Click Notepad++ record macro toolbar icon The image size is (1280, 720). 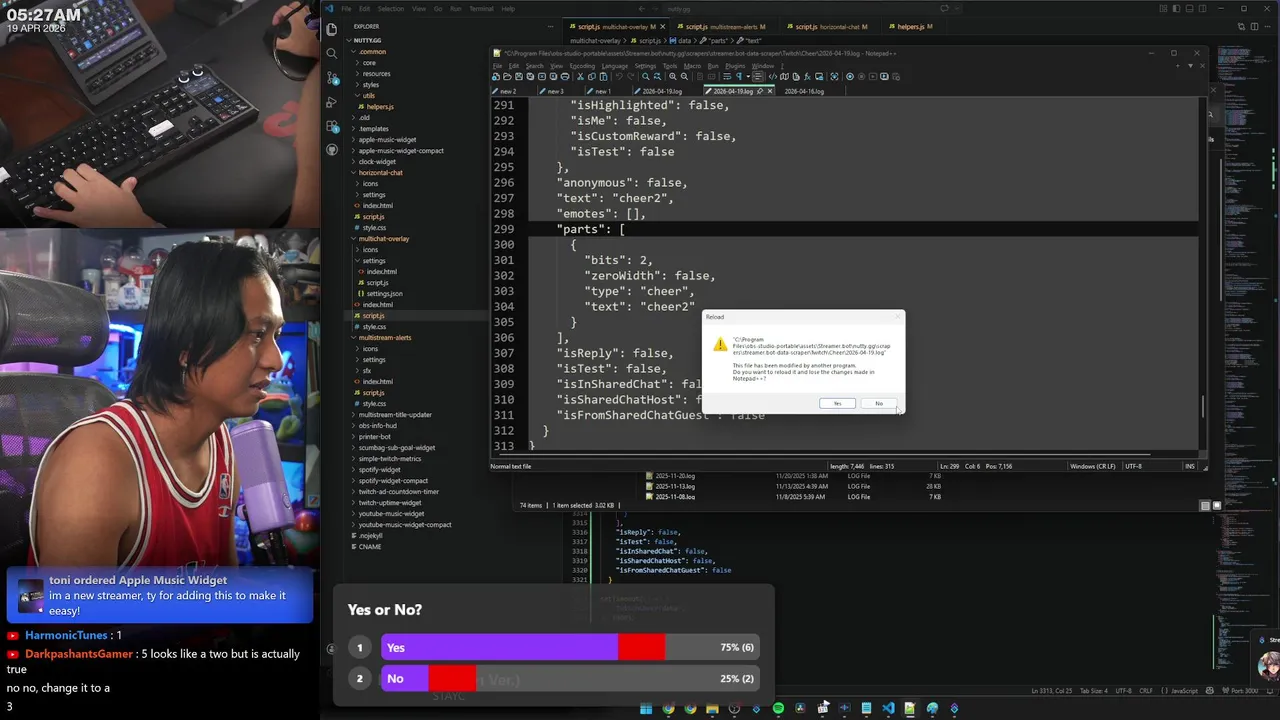tap(850, 77)
